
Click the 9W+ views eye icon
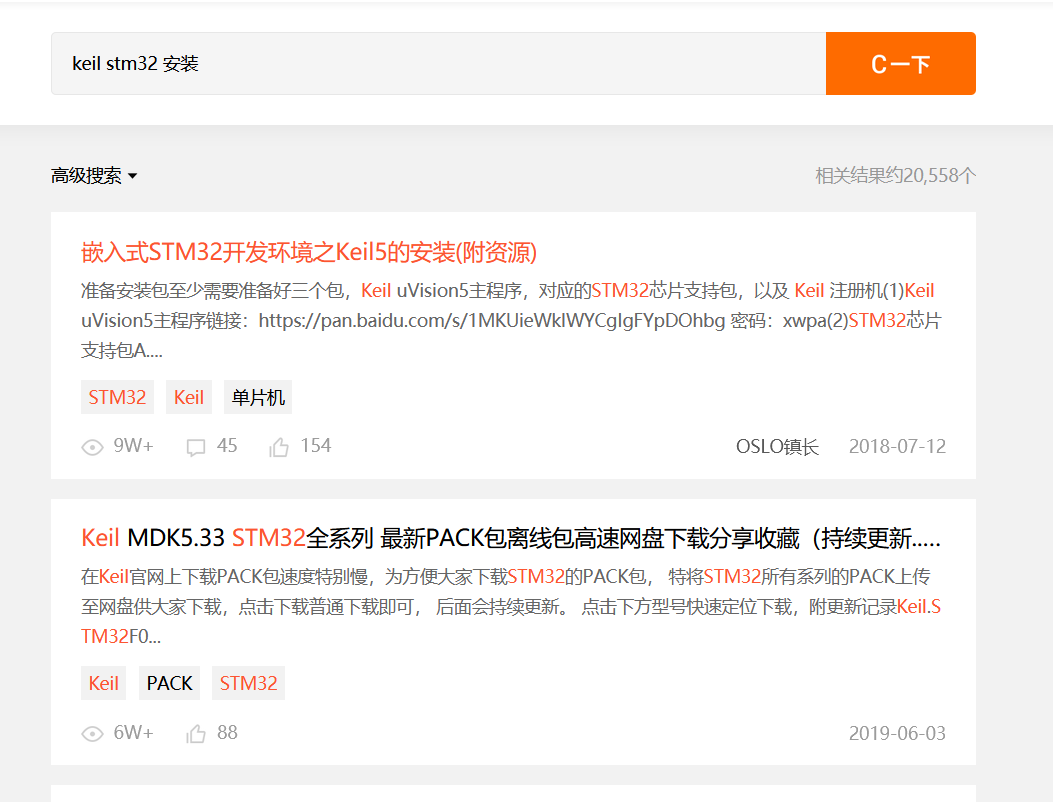[92, 447]
